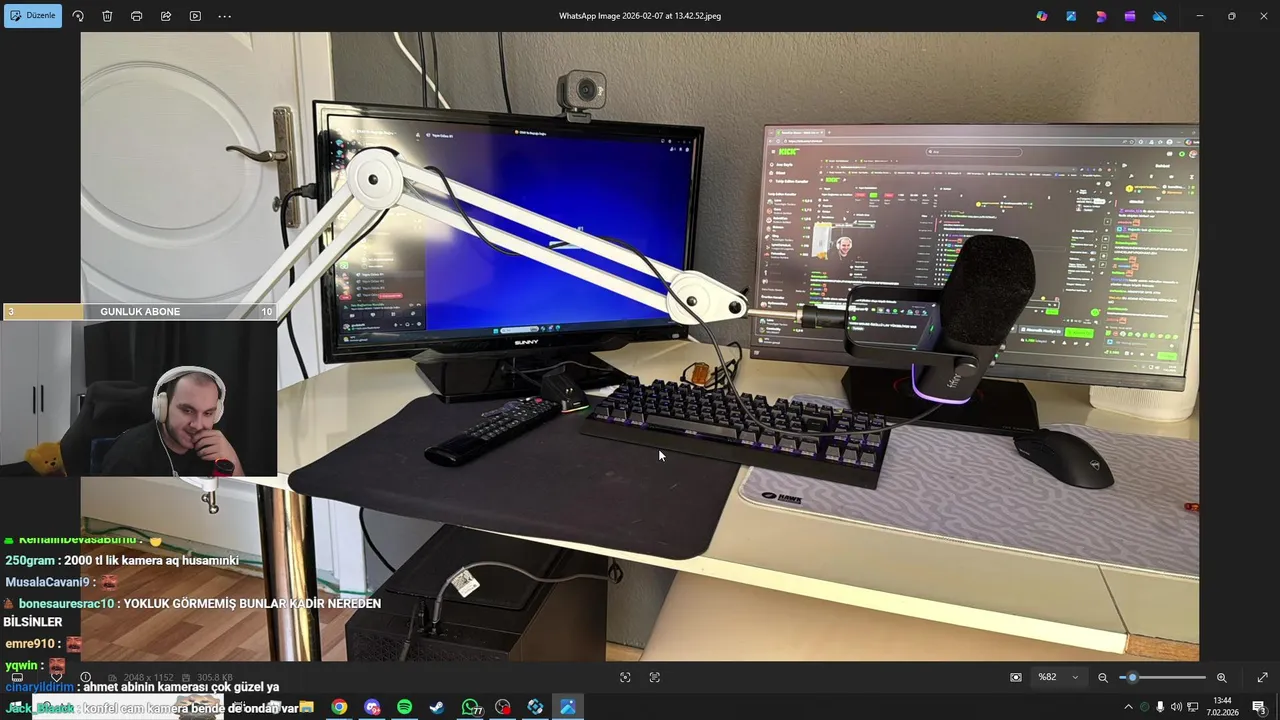Click the scan text icon at the bottom center
This screenshot has width=1280, height=720.
(655, 677)
